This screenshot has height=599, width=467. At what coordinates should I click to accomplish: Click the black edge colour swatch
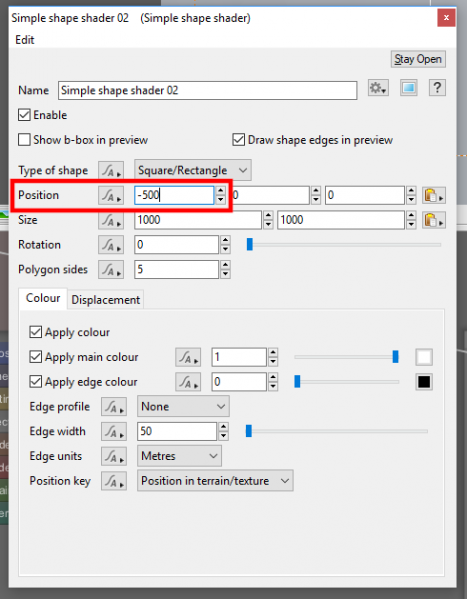point(424,382)
